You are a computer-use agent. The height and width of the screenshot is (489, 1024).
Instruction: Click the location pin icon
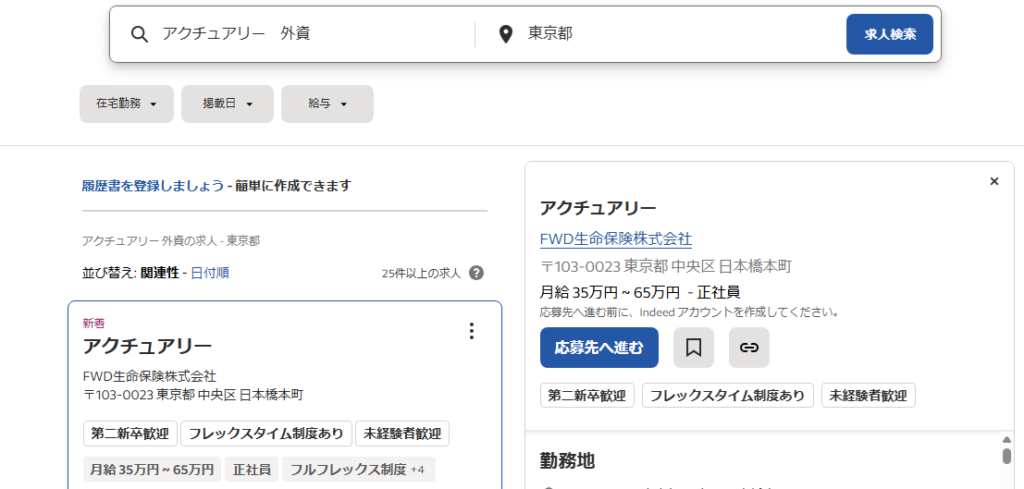pyautogui.click(x=505, y=35)
